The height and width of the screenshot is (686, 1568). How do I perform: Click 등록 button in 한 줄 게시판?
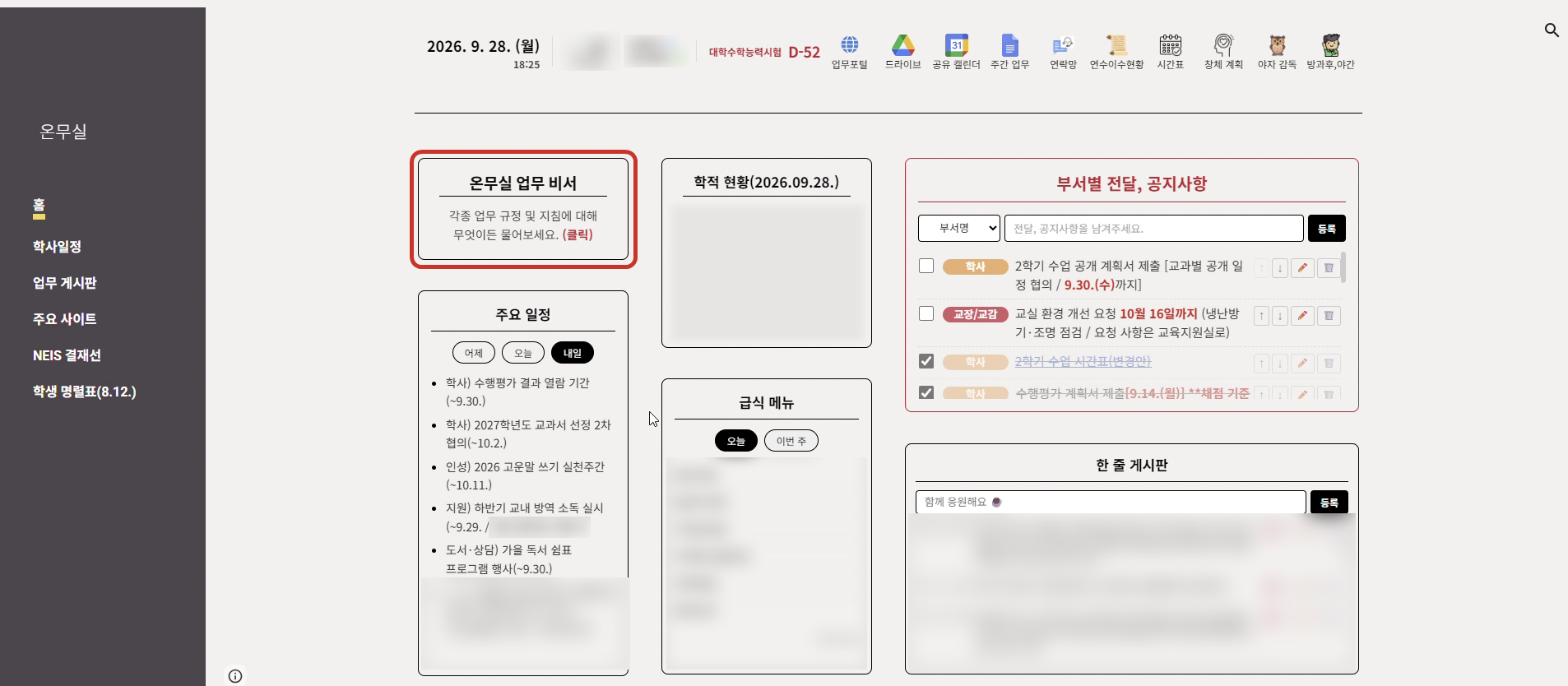[x=1329, y=502]
